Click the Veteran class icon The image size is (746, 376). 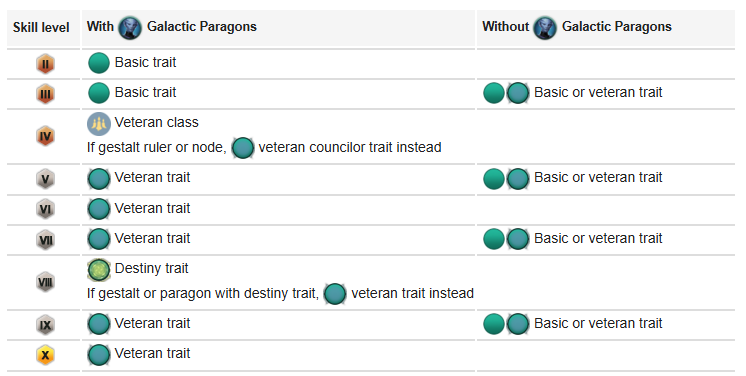tap(99, 123)
